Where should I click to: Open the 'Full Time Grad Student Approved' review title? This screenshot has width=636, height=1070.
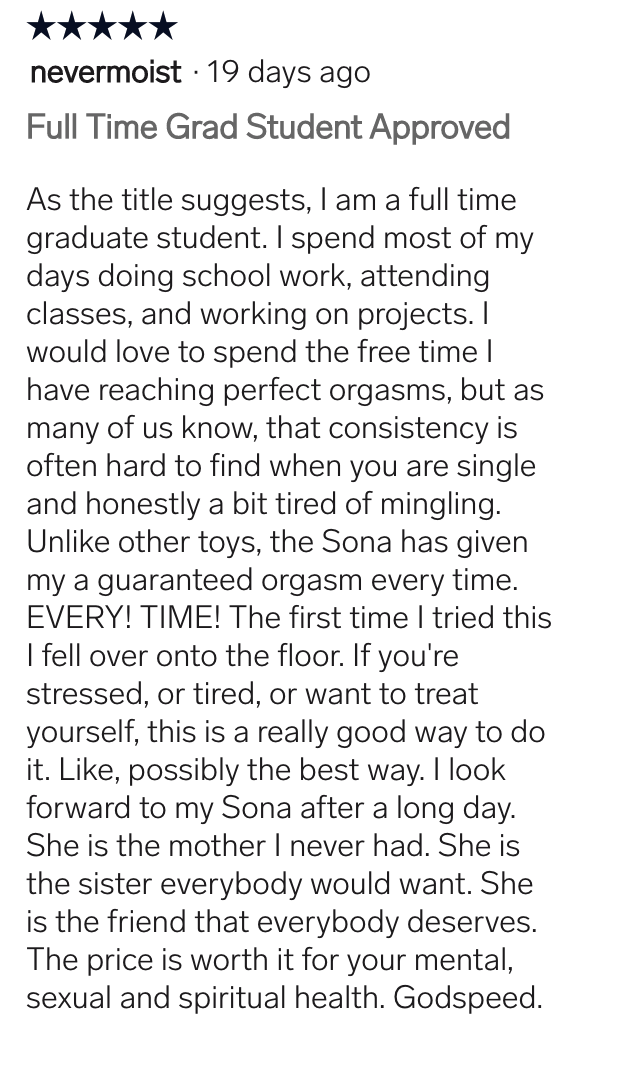(x=268, y=128)
